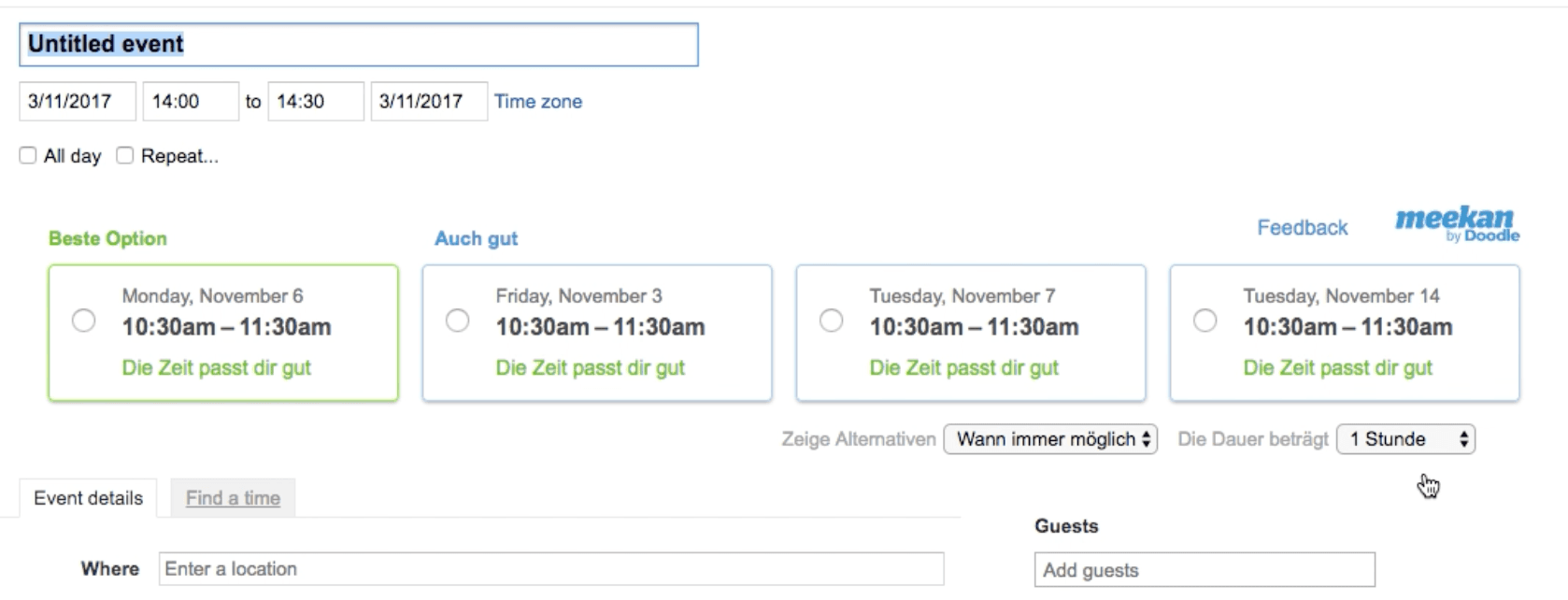Select the Friday, November 3 radio option

pyautogui.click(x=458, y=321)
